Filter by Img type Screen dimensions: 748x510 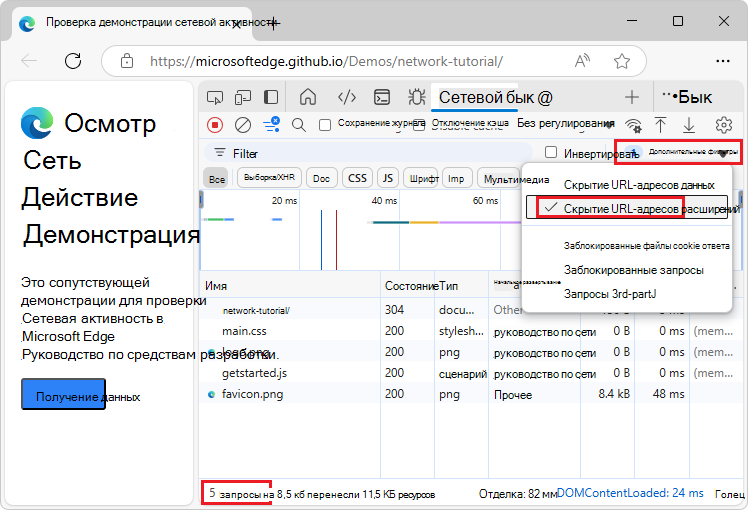pyautogui.click(x=457, y=178)
